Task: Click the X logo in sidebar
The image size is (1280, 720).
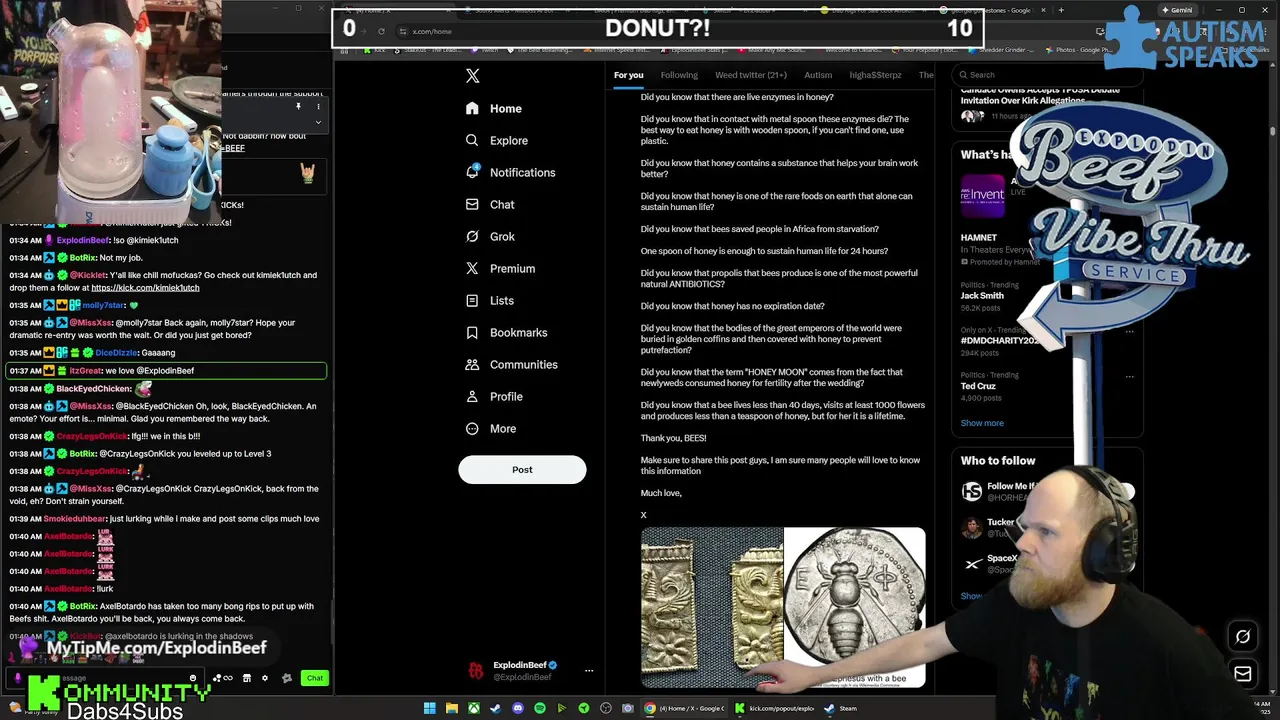Action: tap(473, 76)
